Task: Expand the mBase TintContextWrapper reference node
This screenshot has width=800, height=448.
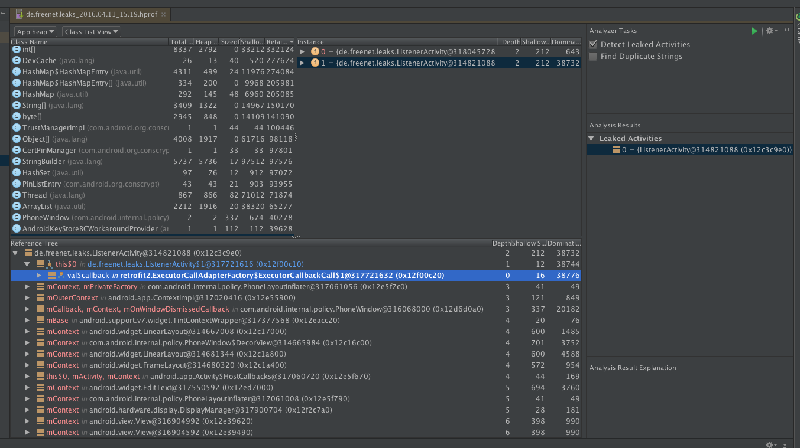Action: [27, 320]
